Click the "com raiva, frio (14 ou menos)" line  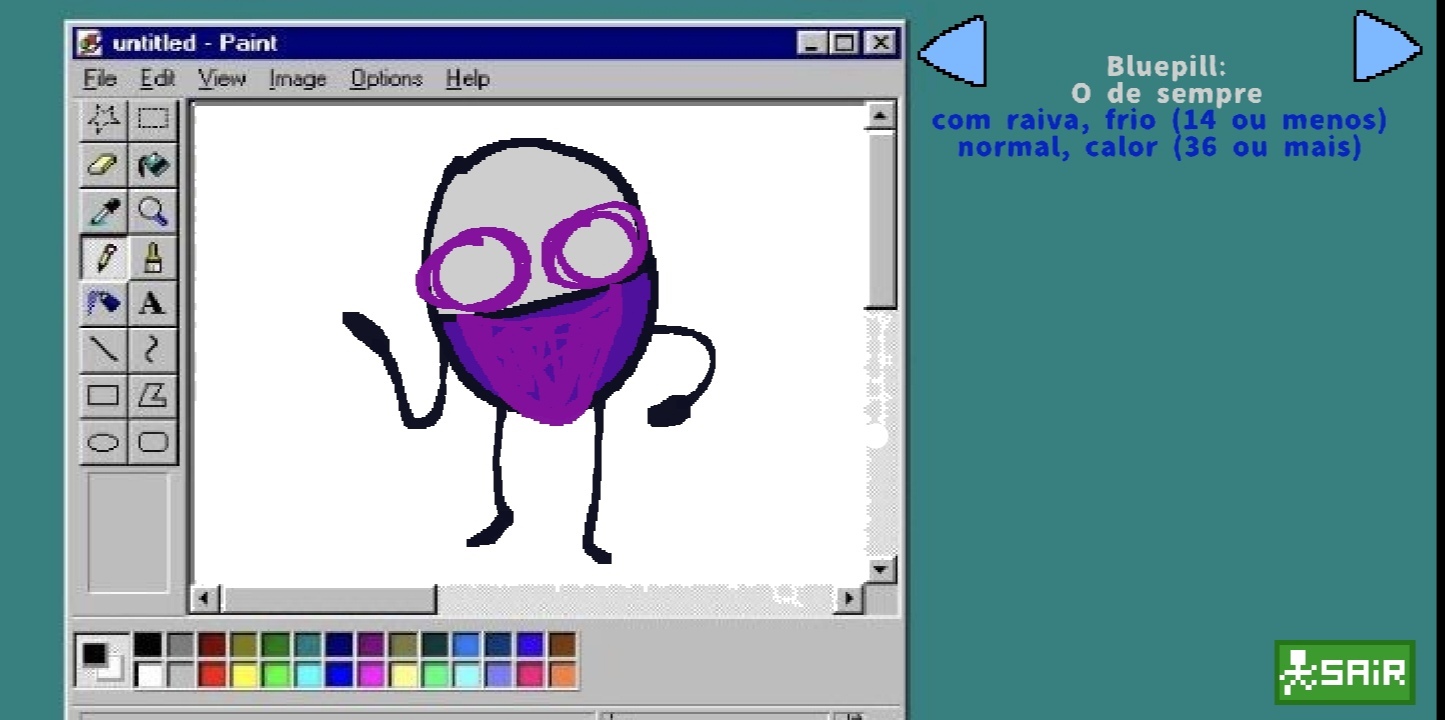pyautogui.click(x=1160, y=120)
